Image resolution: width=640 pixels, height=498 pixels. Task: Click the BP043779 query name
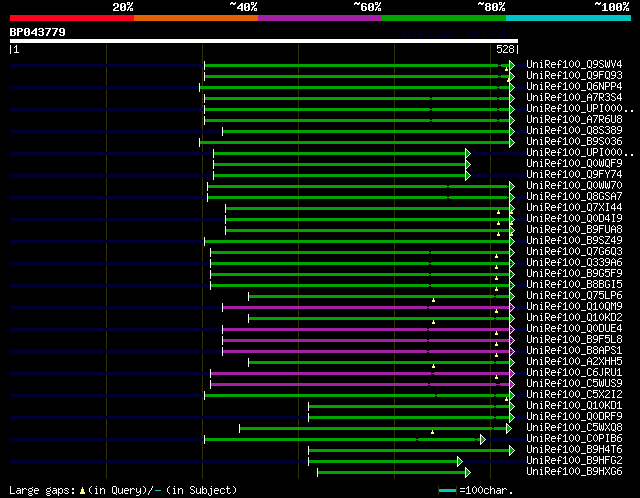click(x=38, y=32)
